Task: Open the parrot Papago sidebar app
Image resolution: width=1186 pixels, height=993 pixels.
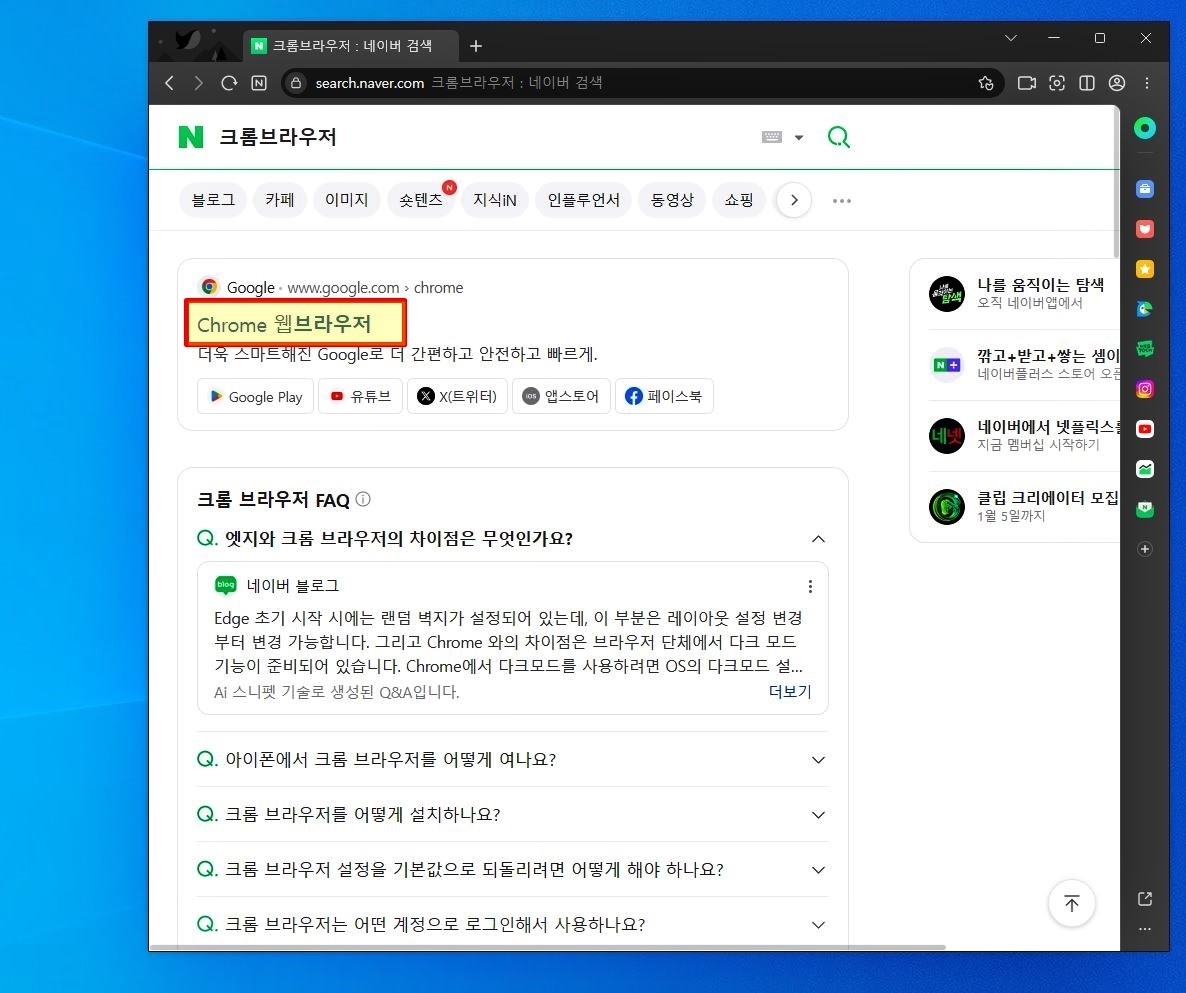Action: coord(1145,309)
